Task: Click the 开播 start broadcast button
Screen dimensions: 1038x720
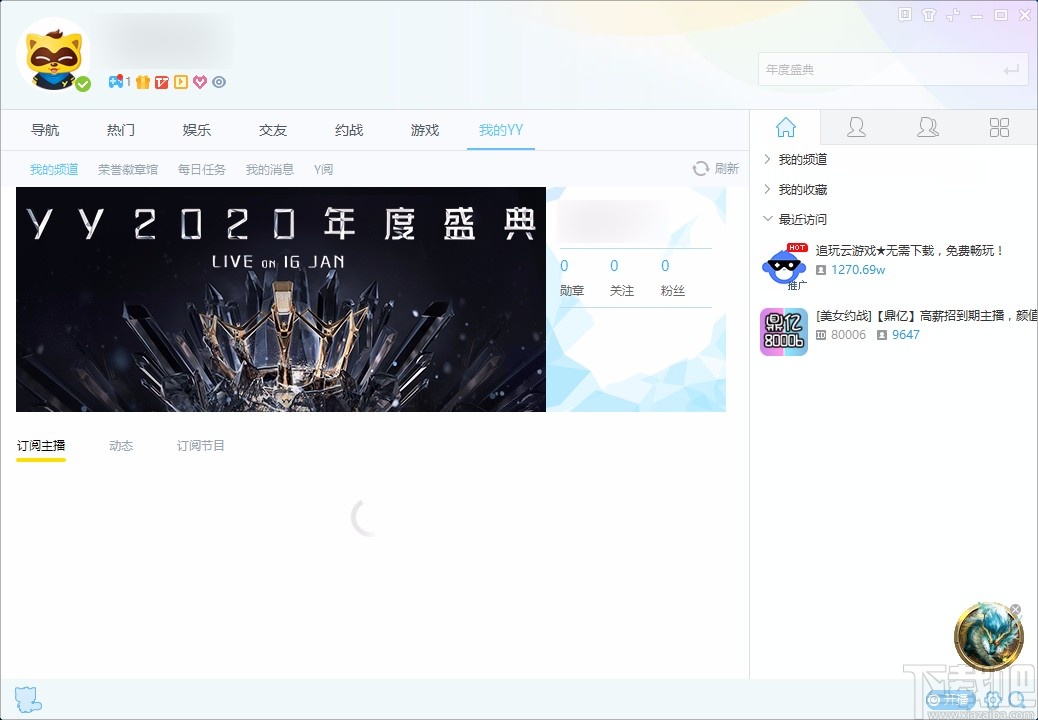Action: [x=951, y=699]
